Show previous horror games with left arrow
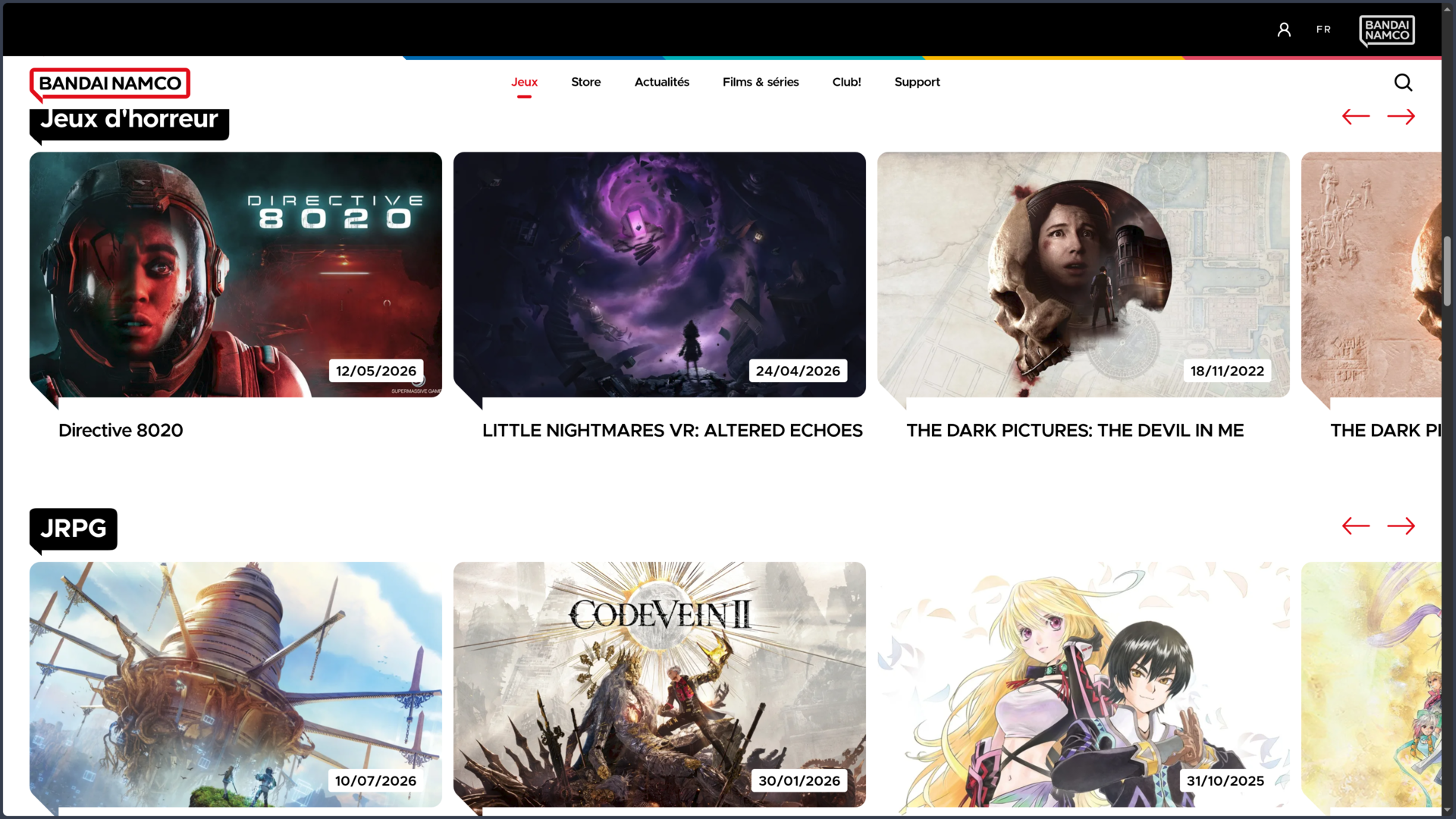The image size is (1456, 819). coord(1355,117)
